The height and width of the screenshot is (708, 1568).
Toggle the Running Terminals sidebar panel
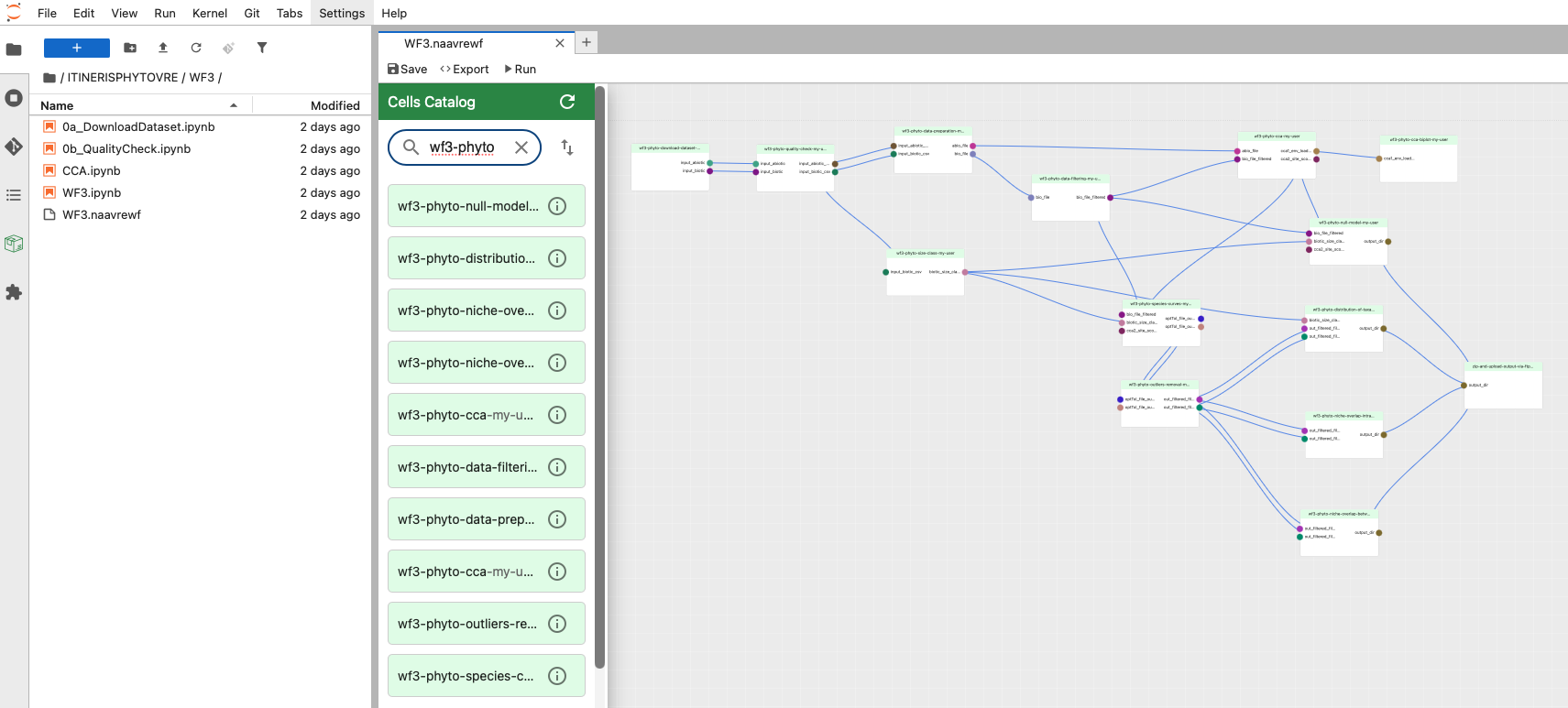click(14, 98)
